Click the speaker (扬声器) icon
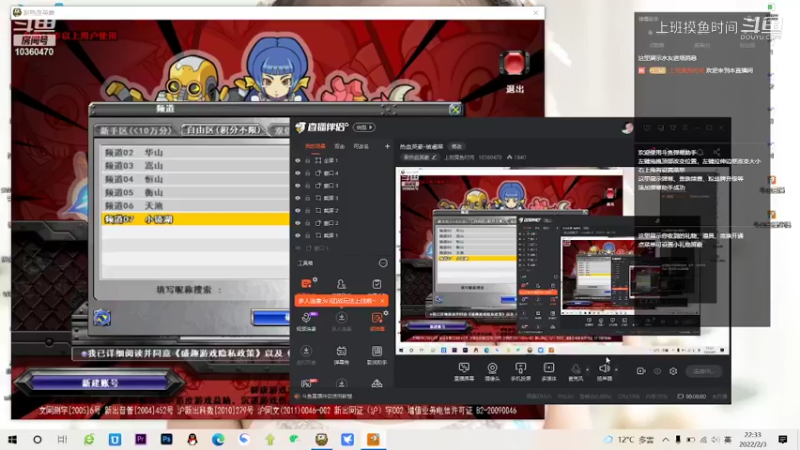Image resolution: width=800 pixels, height=450 pixels. [604, 368]
